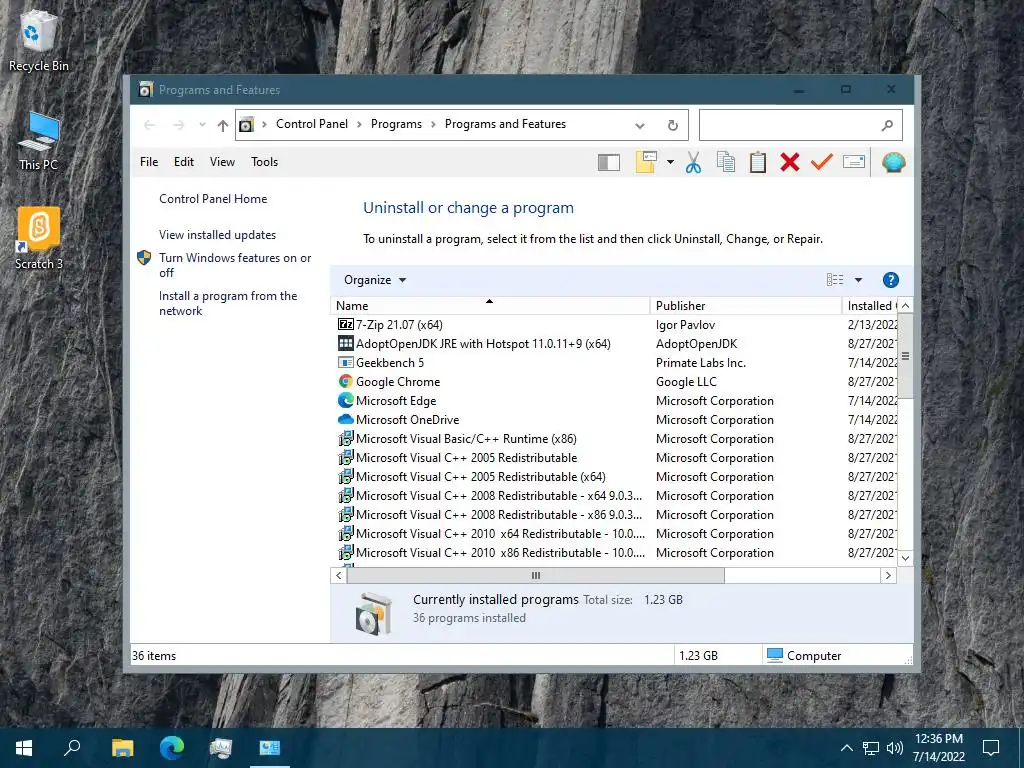1024x768 pixels.
Task: Show hidden system tray icons
Action: pyautogui.click(x=846, y=748)
